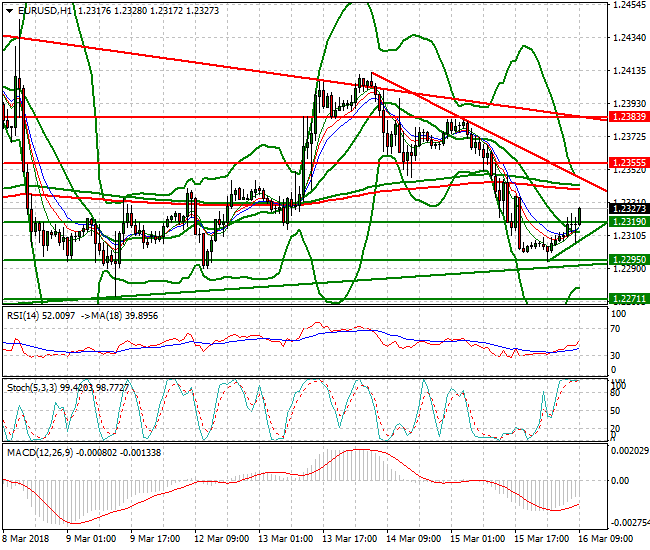Select the 1.24340 price scale value
The height and width of the screenshot is (550, 650).
pyautogui.click(x=629, y=38)
